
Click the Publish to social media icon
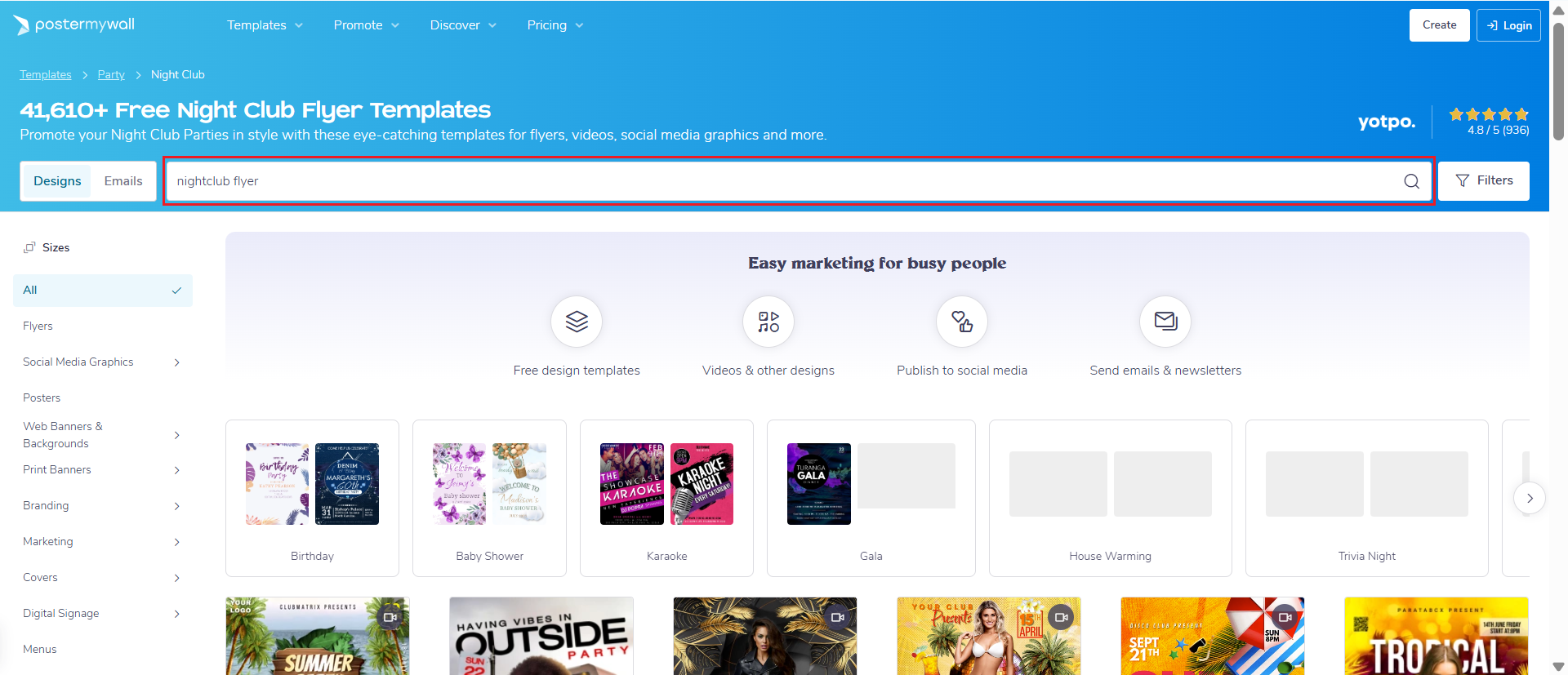pos(962,322)
